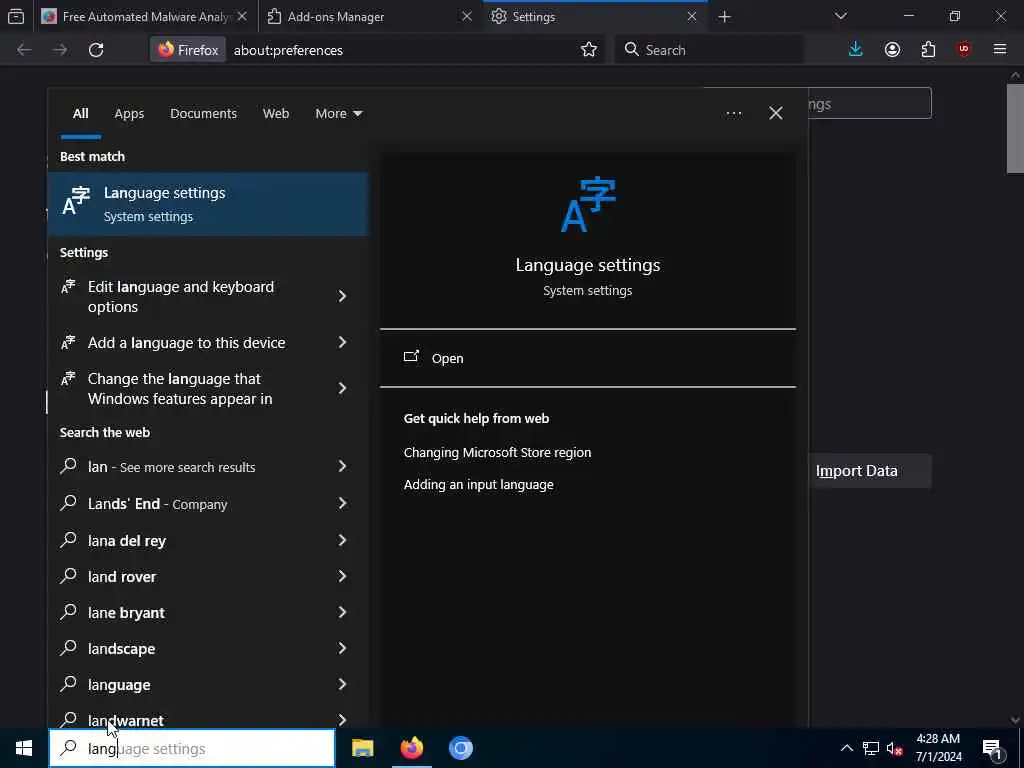Expand arrow for Lands' End suggestion
Viewport: 1024px width, 768px height.
(342, 504)
